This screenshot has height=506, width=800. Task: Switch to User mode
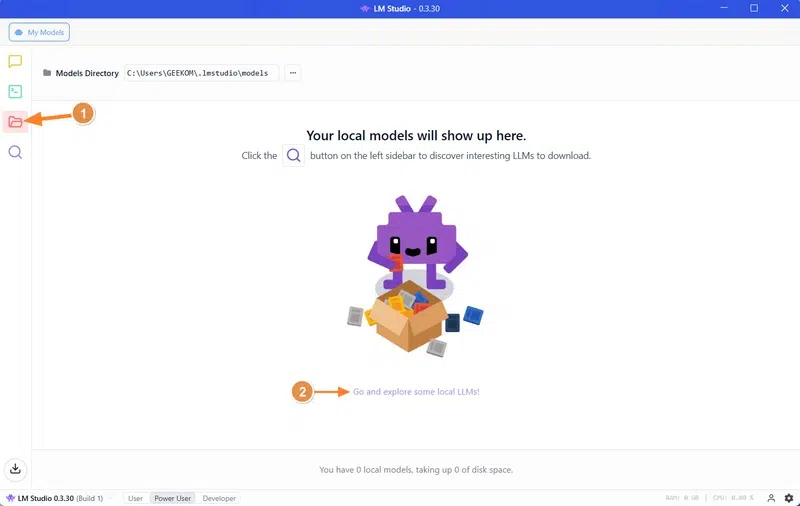135,498
